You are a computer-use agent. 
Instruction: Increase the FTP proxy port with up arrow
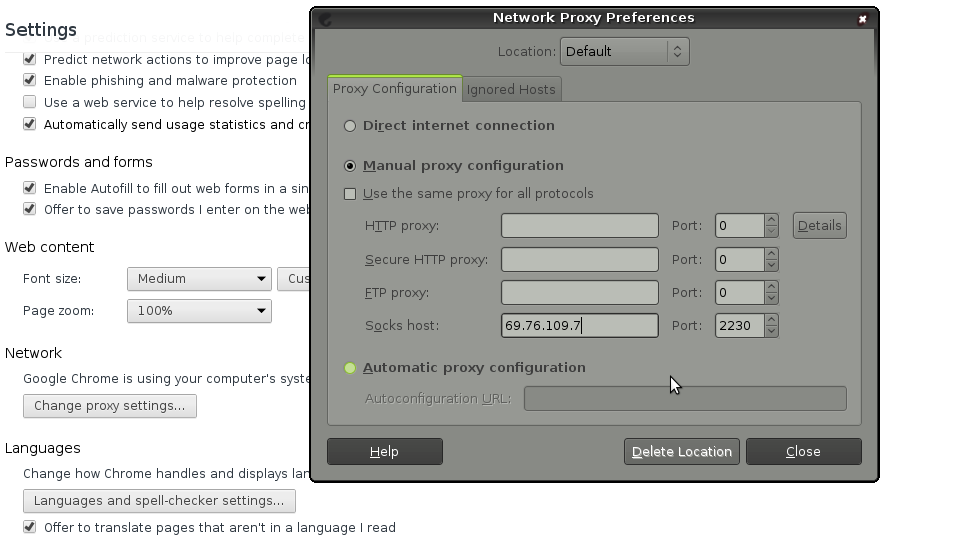[771, 287]
